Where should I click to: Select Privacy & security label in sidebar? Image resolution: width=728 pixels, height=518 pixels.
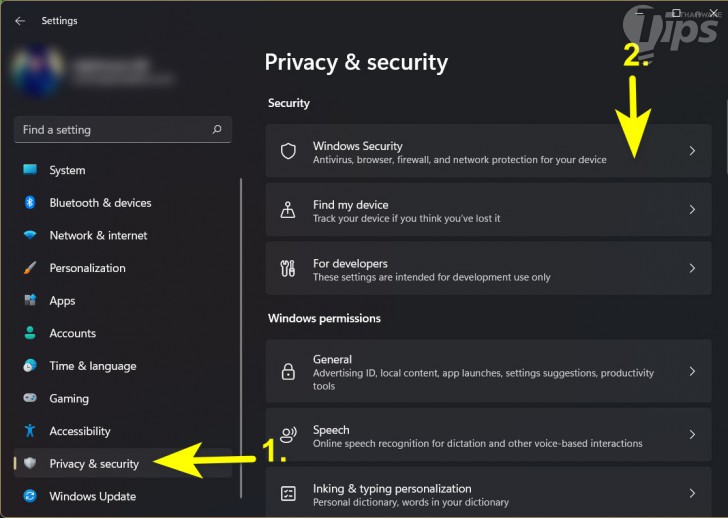tap(94, 464)
